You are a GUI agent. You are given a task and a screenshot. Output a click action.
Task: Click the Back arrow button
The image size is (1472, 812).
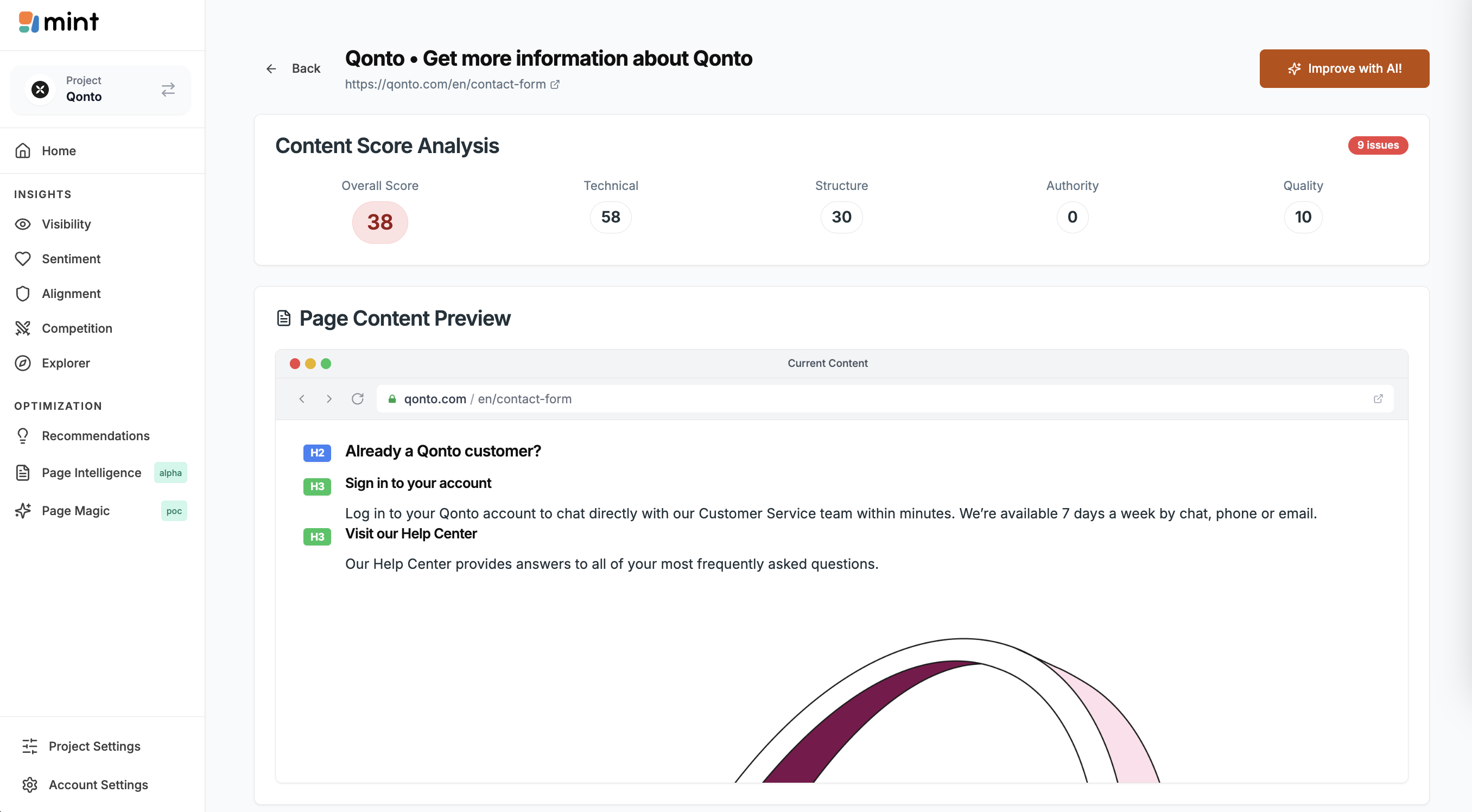[x=293, y=68]
